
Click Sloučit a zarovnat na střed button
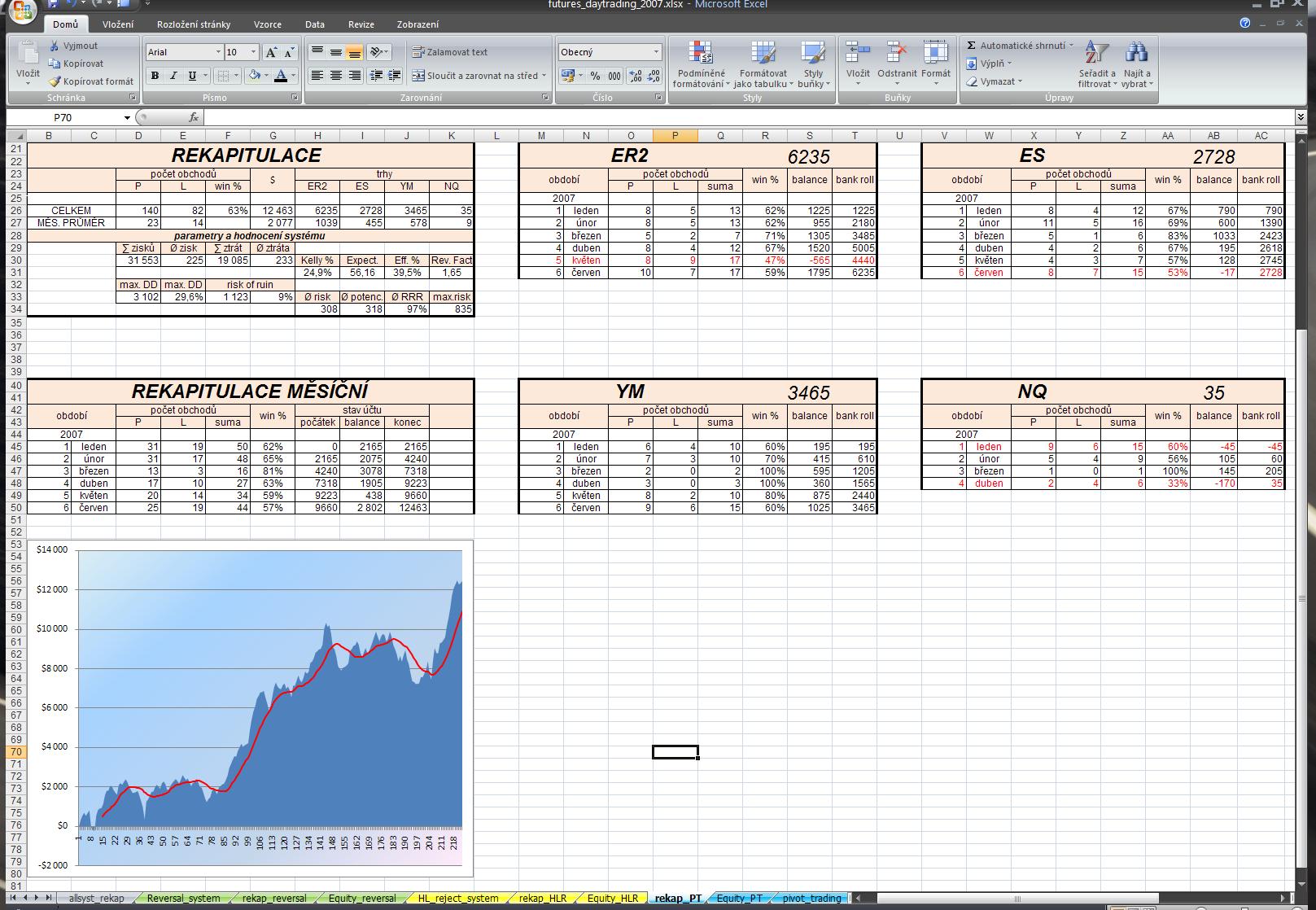tap(475, 76)
